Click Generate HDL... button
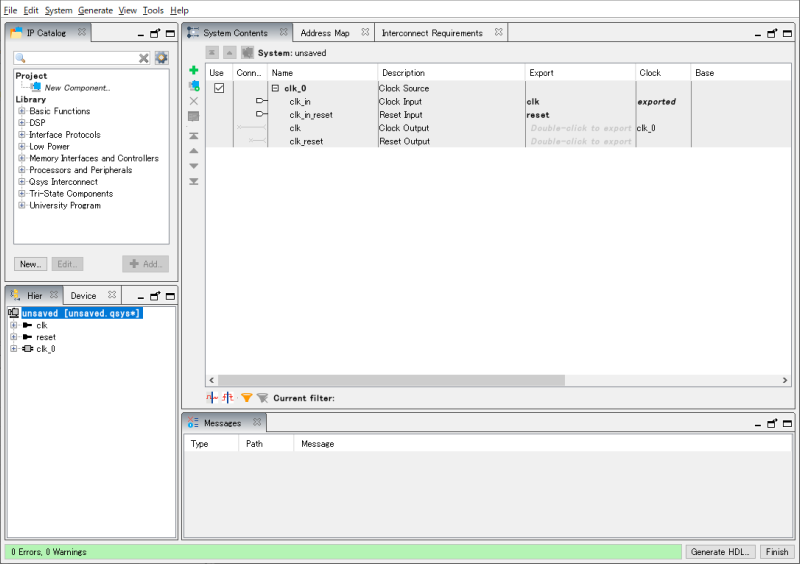 coord(720,552)
